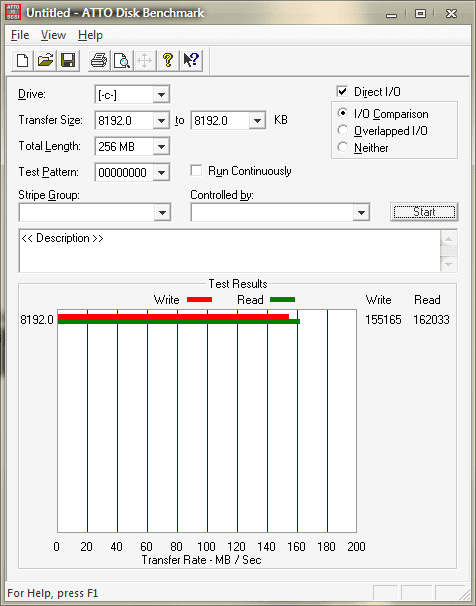Click the Description scrollbar up arrow

point(449,238)
